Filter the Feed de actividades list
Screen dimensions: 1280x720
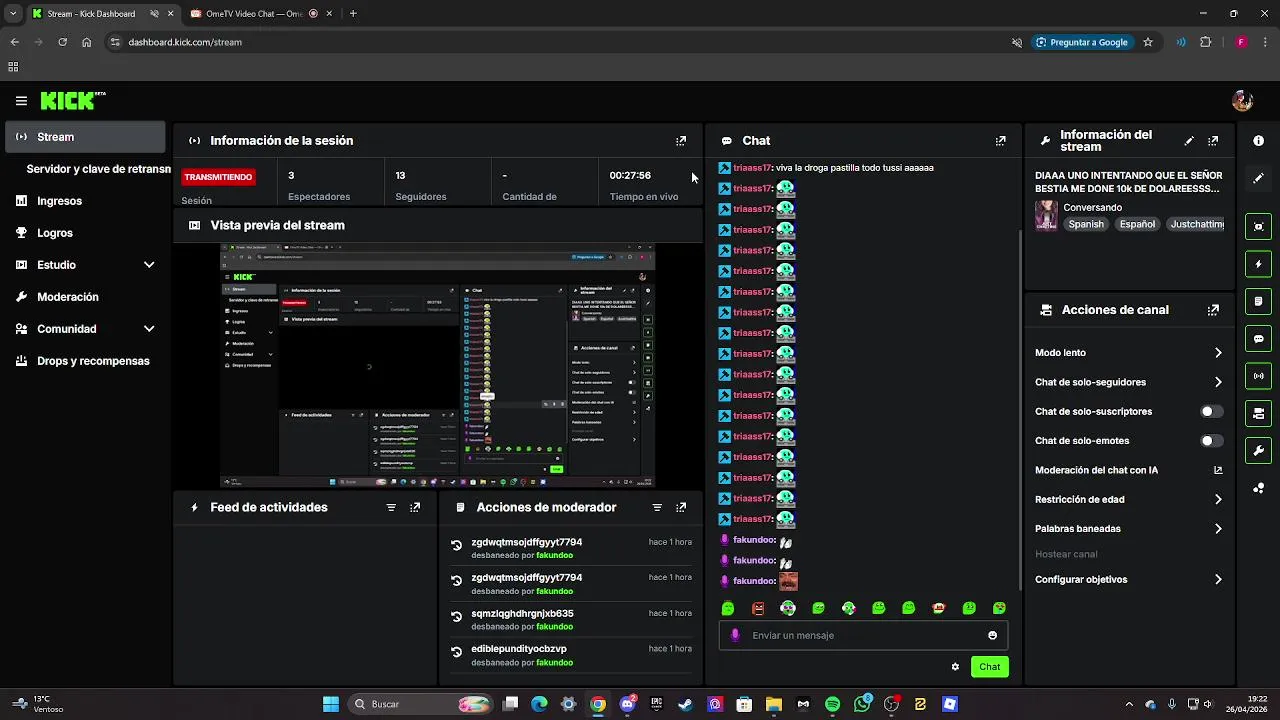click(x=391, y=508)
